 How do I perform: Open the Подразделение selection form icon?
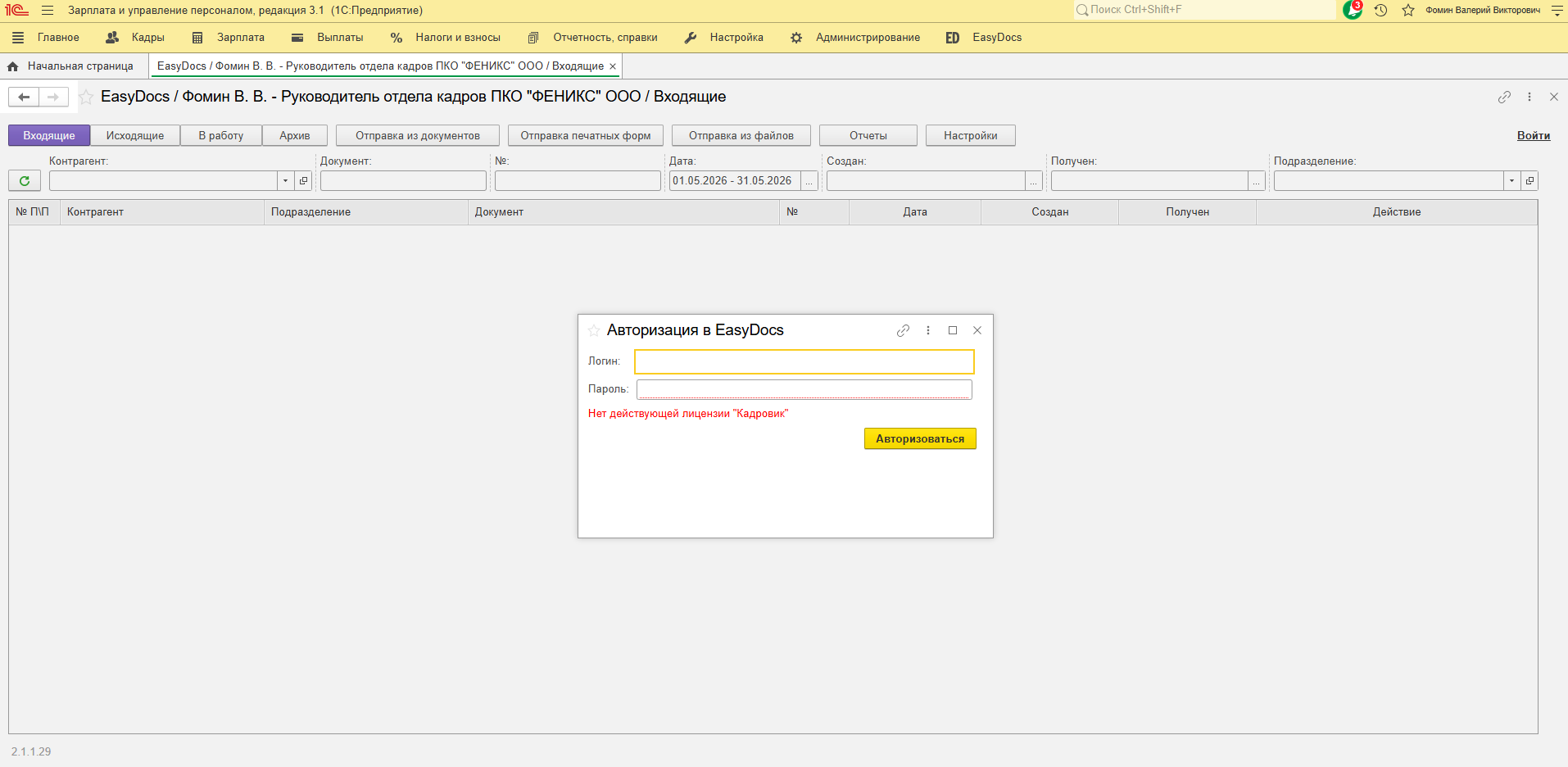[x=1529, y=180]
